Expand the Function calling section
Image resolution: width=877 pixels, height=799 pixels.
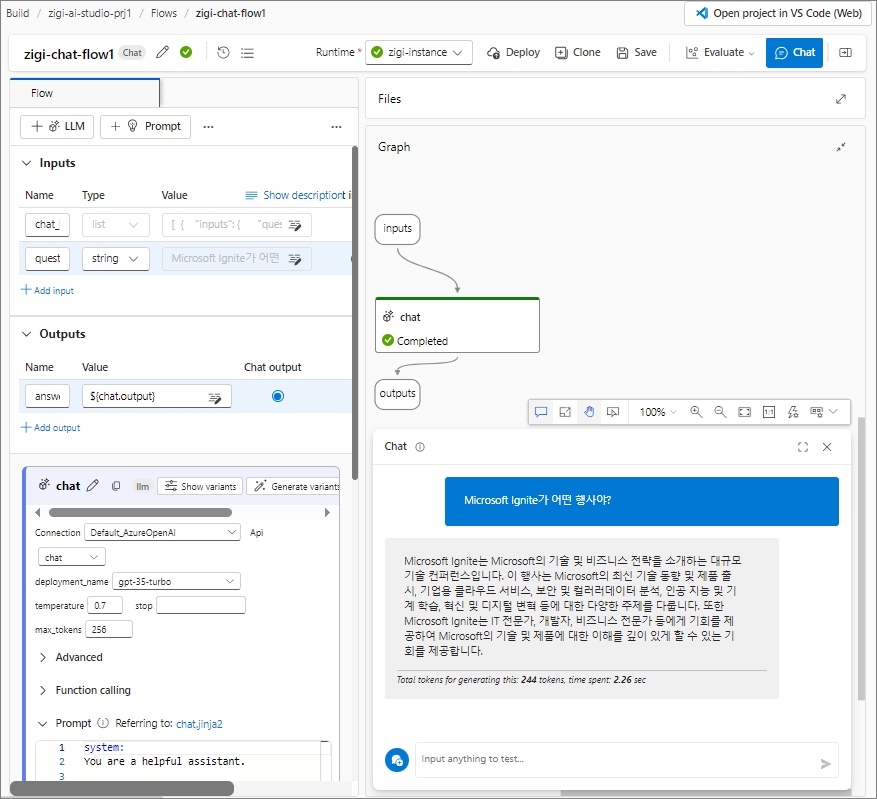click(43, 691)
